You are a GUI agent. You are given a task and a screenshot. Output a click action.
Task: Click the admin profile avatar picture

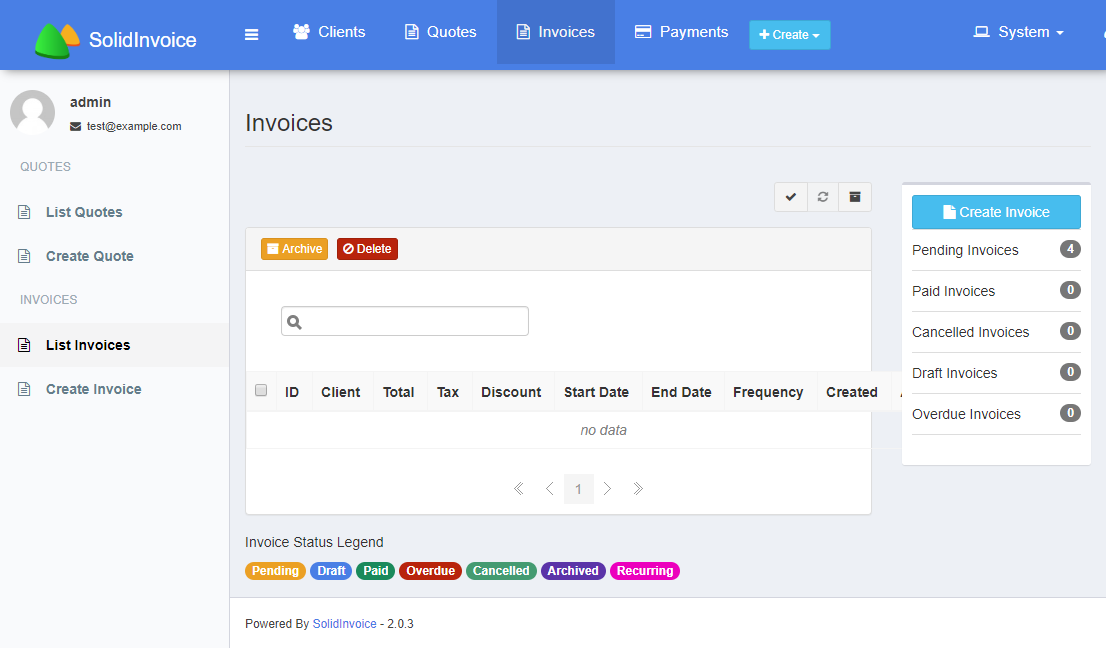point(32,112)
